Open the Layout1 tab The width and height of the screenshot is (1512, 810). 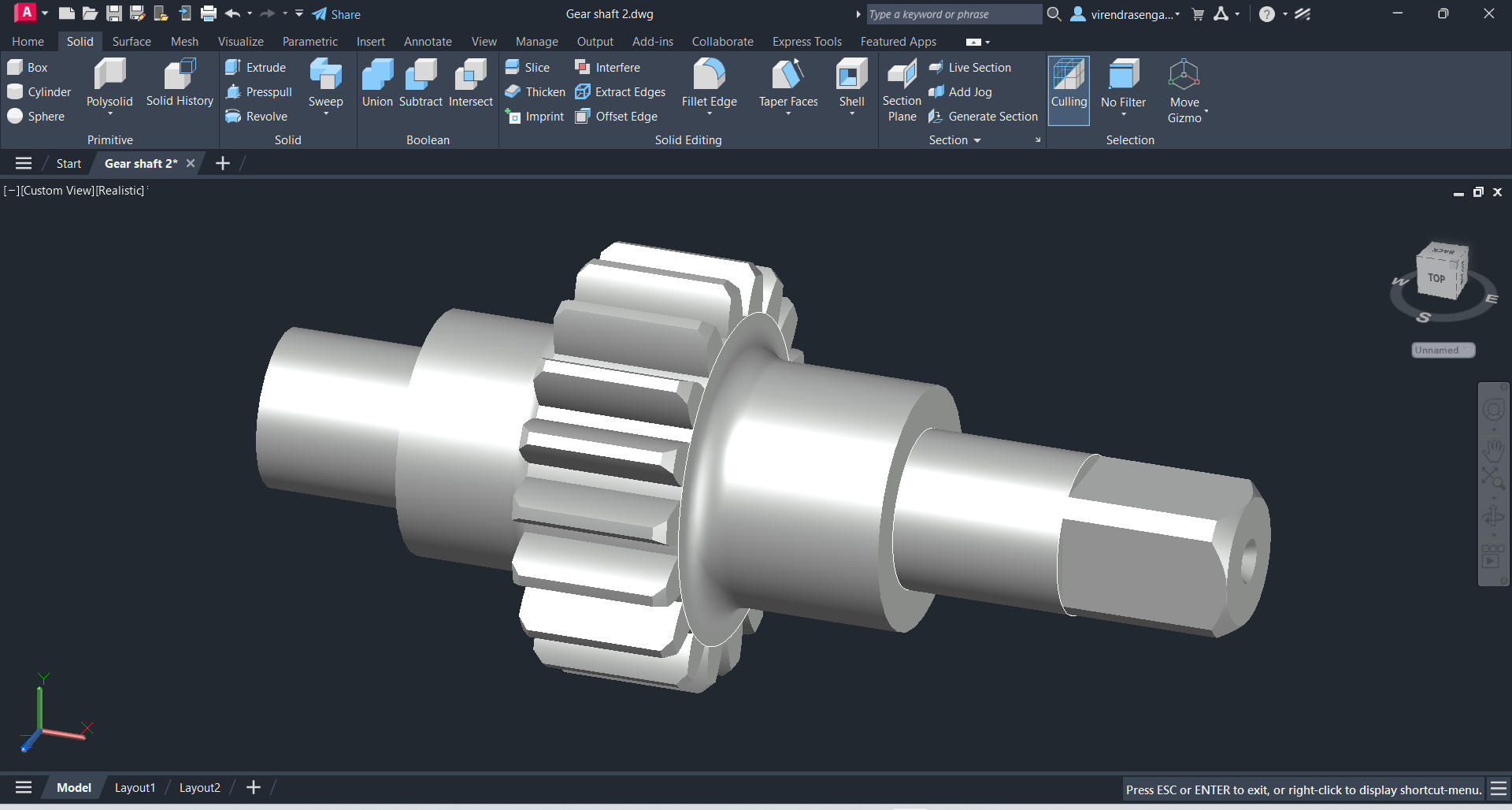135,788
